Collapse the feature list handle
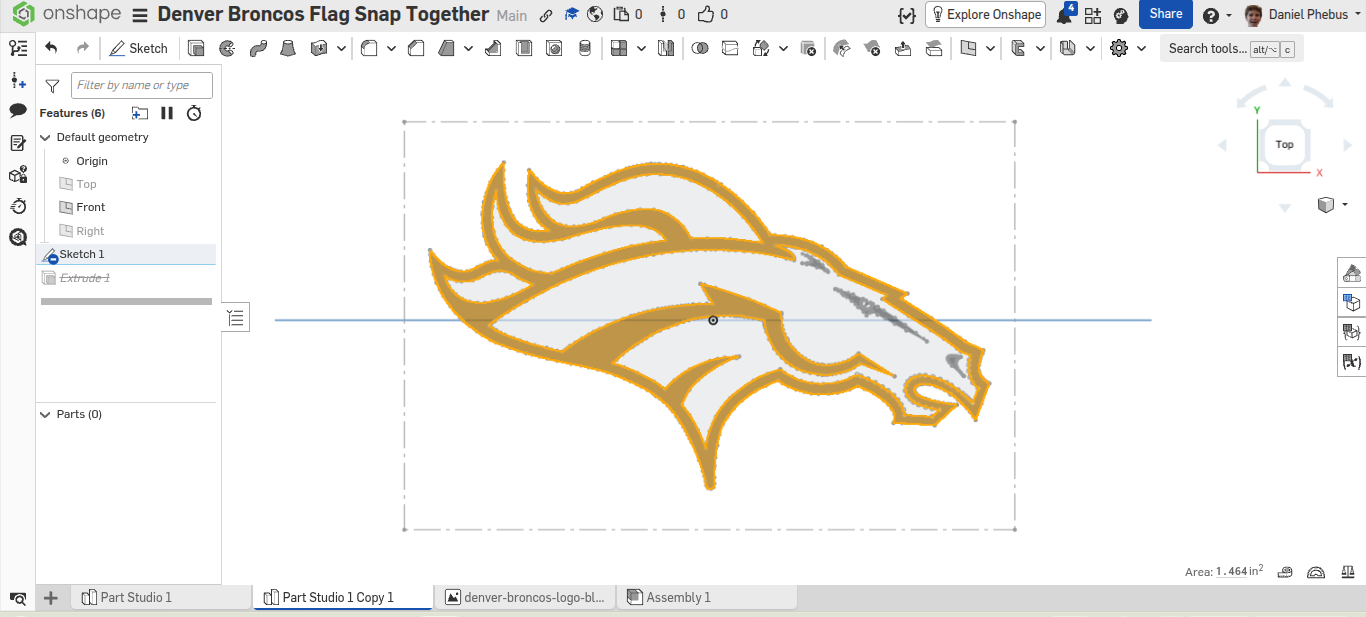Viewport: 1366px width, 617px height. 235,318
